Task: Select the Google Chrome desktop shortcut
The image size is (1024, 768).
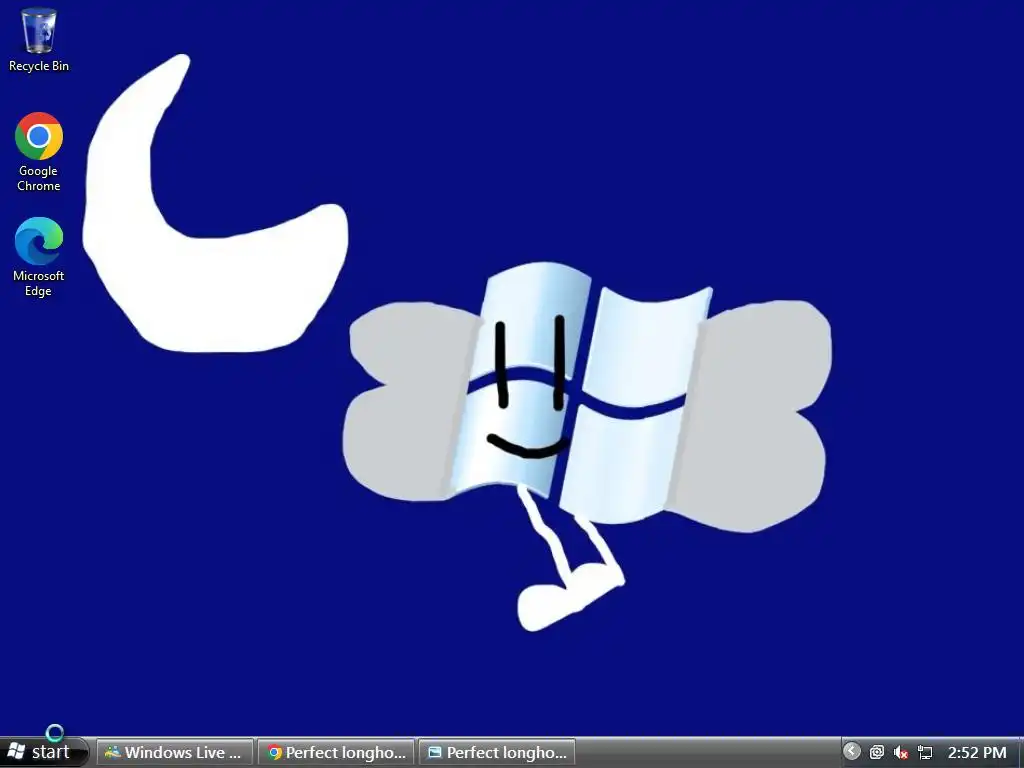Action: 39,152
